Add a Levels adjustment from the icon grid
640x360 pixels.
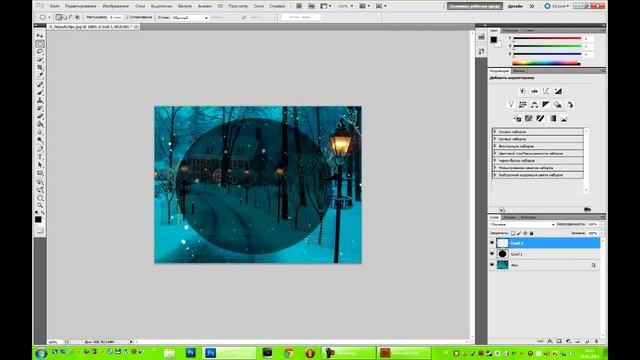coord(535,91)
